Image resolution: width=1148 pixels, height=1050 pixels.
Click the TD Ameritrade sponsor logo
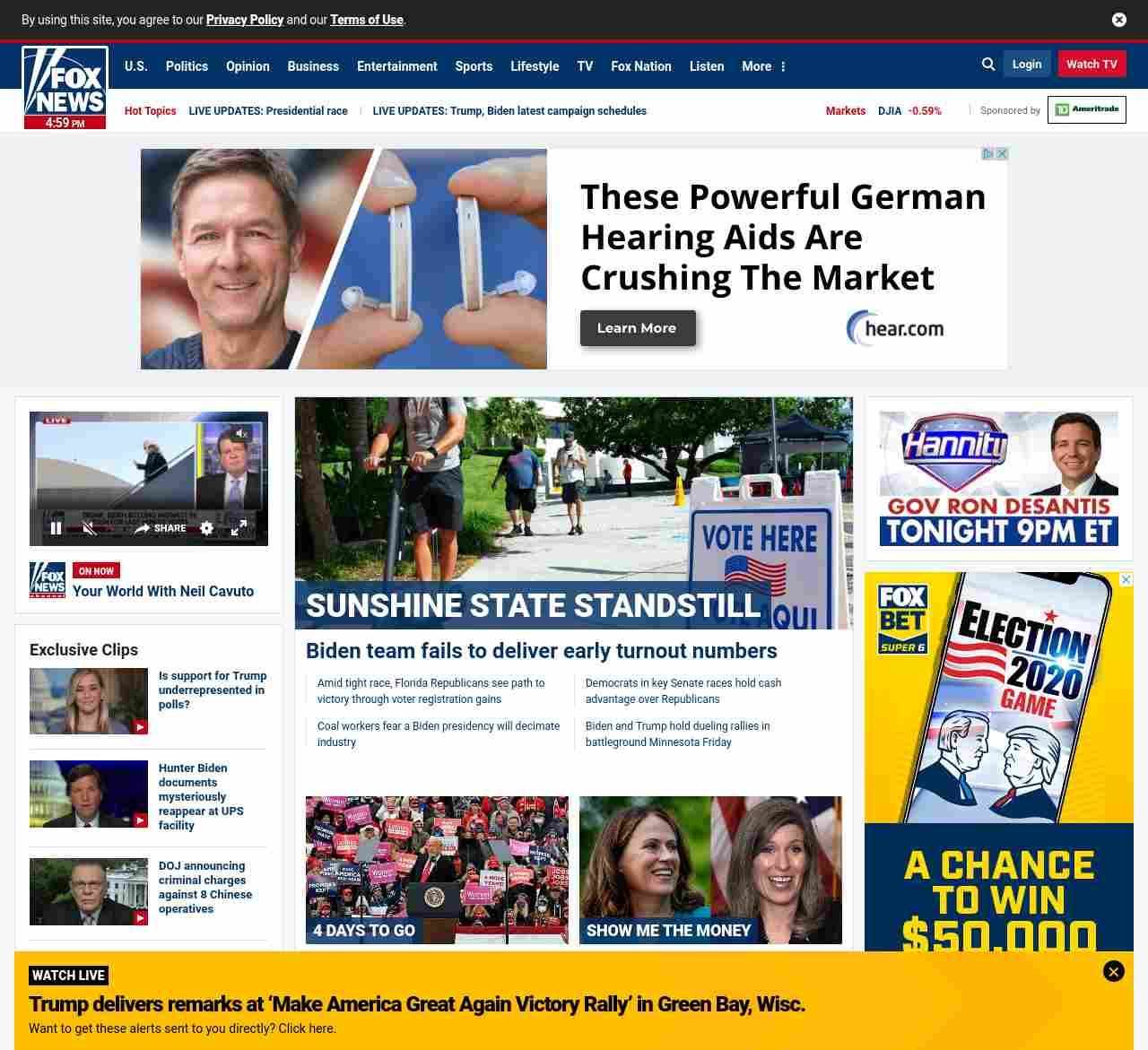(x=1086, y=109)
